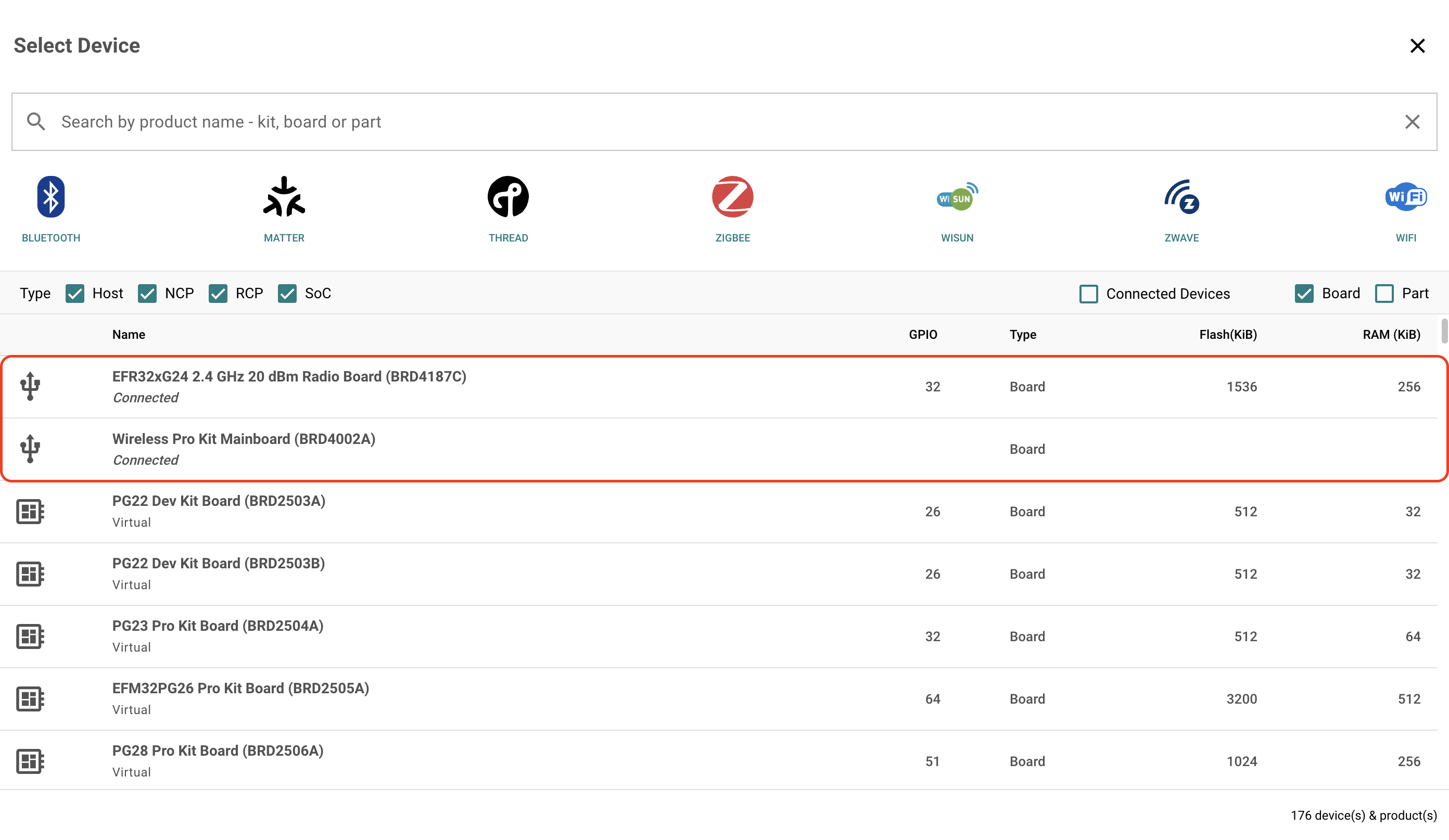Viewport: 1449px width, 840px height.
Task: Click the device list scrollbar
Action: click(1443, 331)
